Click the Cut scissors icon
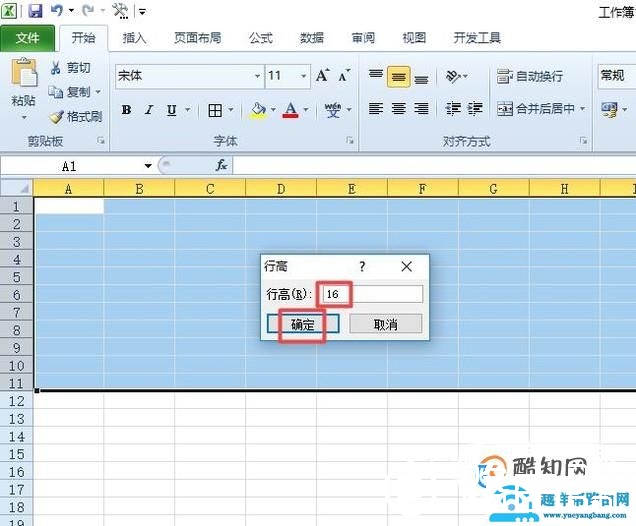This screenshot has height=526, width=636. [56, 68]
